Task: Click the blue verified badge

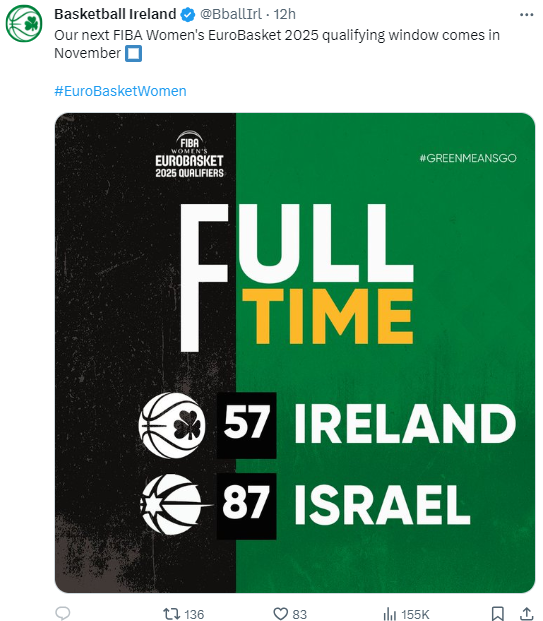Action: pyautogui.click(x=188, y=15)
